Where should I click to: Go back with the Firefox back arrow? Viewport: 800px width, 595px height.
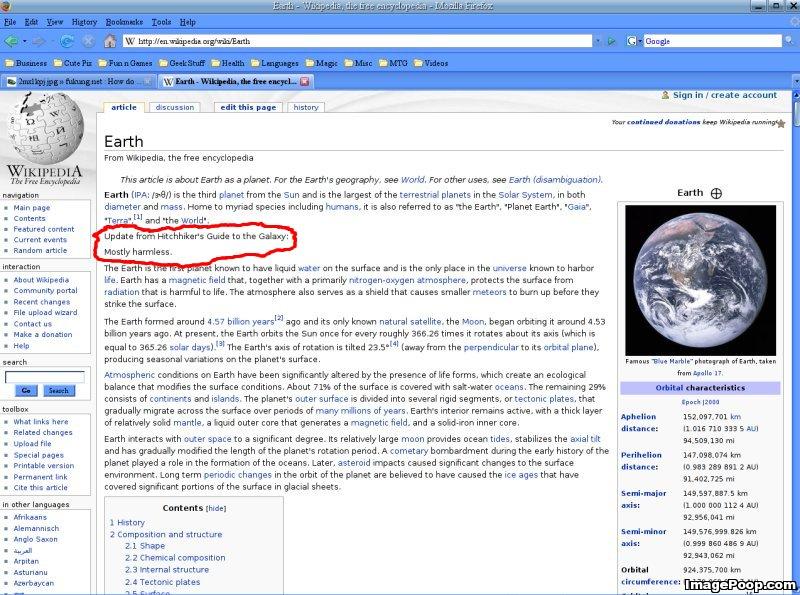pyautogui.click(x=11, y=41)
